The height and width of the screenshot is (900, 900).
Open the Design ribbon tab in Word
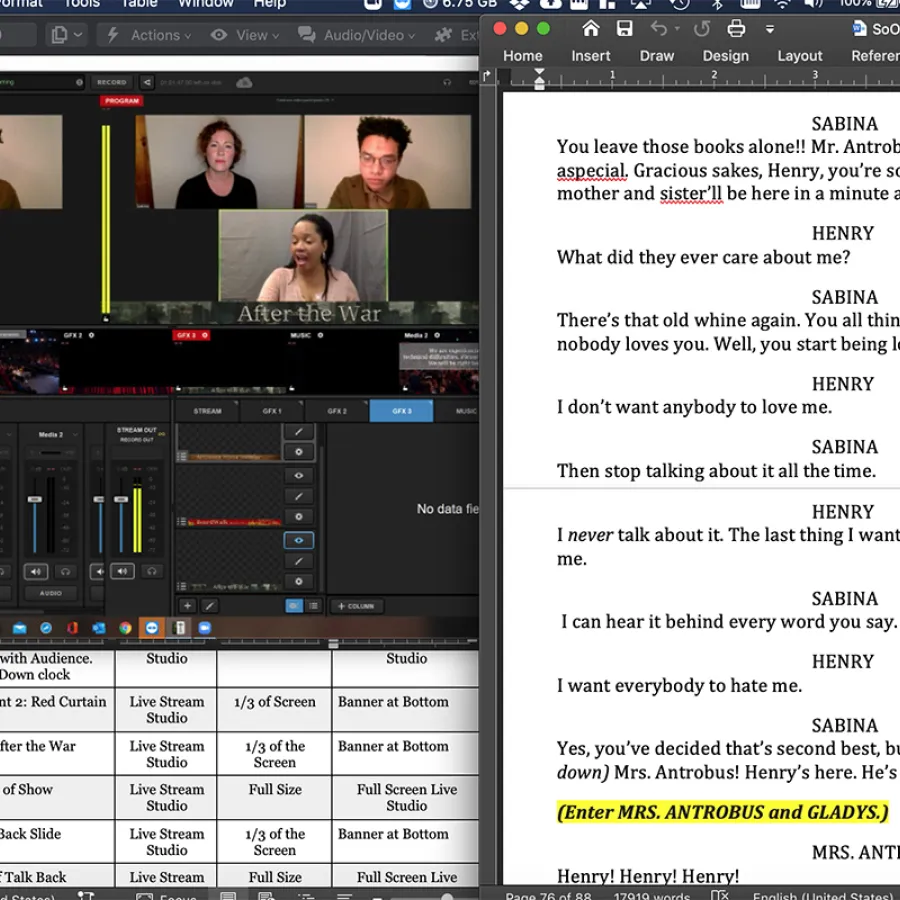(725, 56)
